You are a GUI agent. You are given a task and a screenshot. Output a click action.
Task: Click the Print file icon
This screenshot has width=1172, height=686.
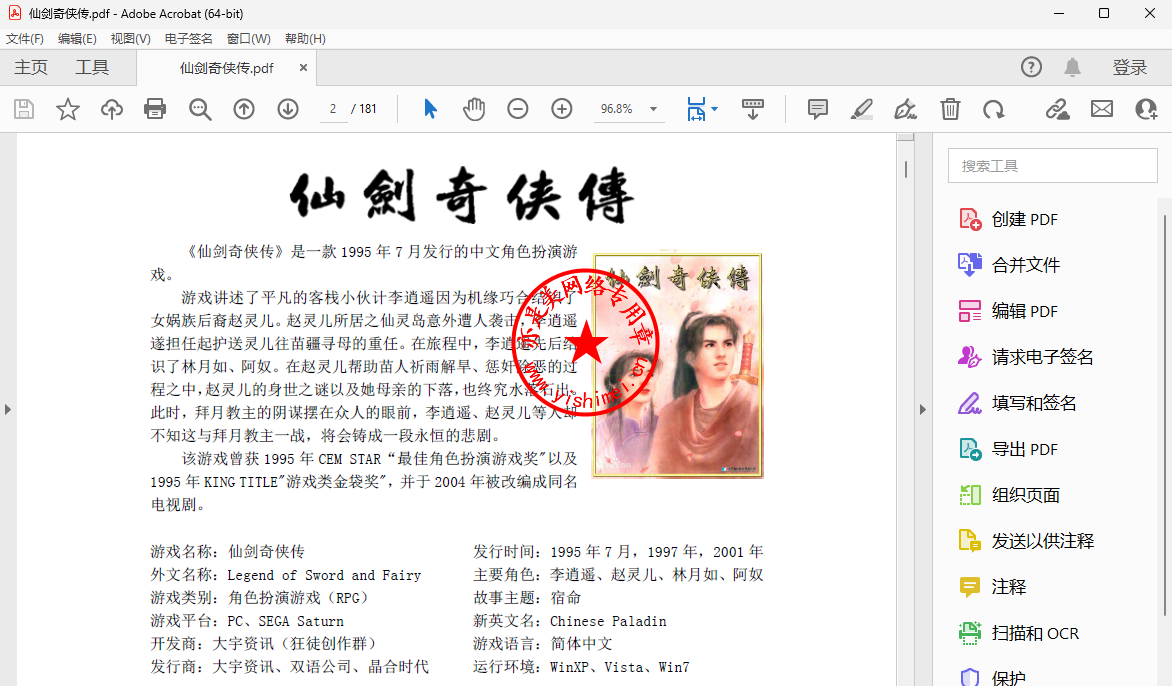click(x=155, y=109)
